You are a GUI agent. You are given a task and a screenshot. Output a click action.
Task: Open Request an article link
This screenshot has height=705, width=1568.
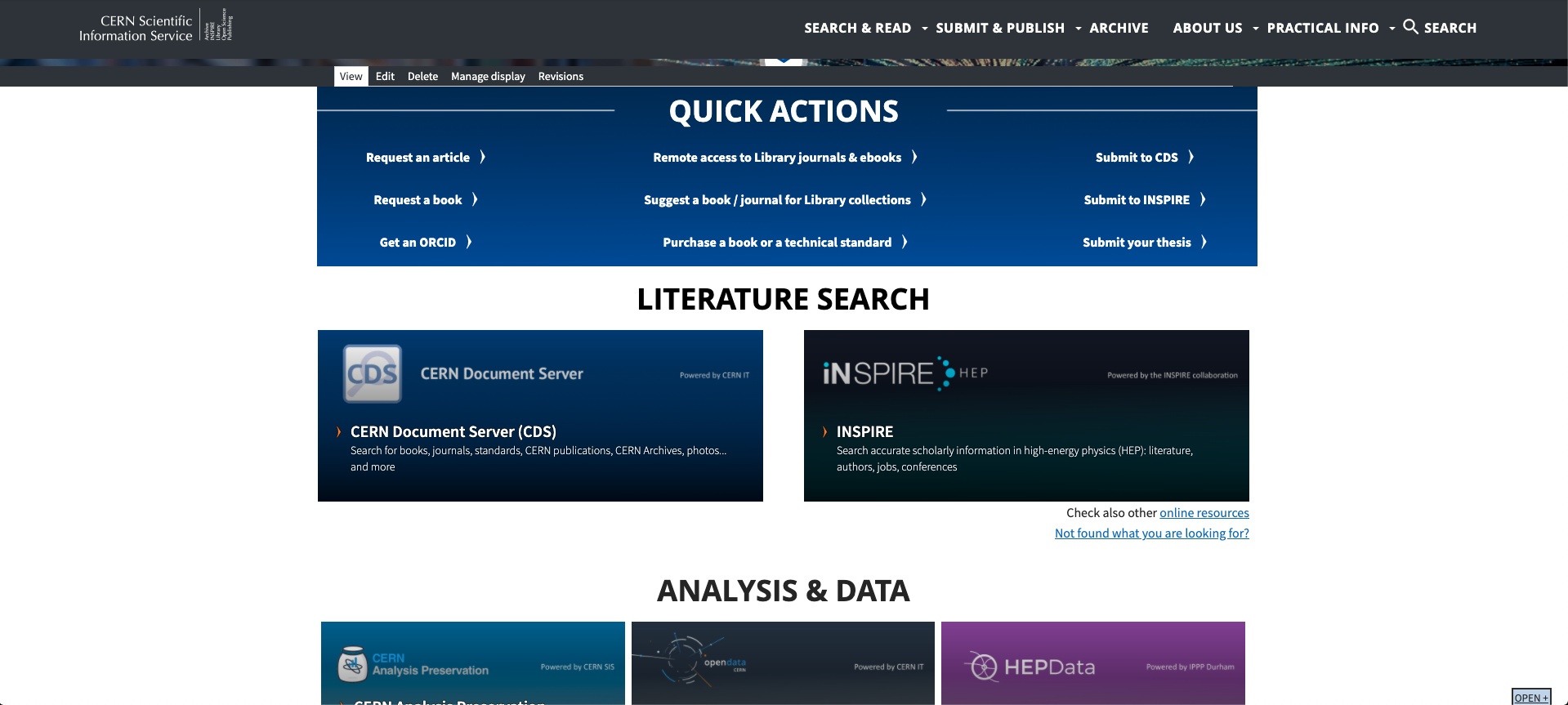click(418, 157)
